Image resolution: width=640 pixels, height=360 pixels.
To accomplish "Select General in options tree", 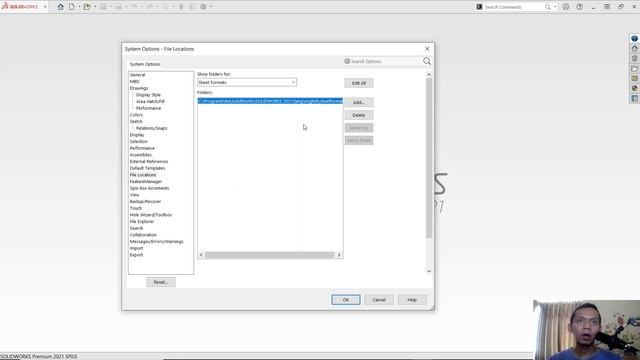I will point(138,75).
